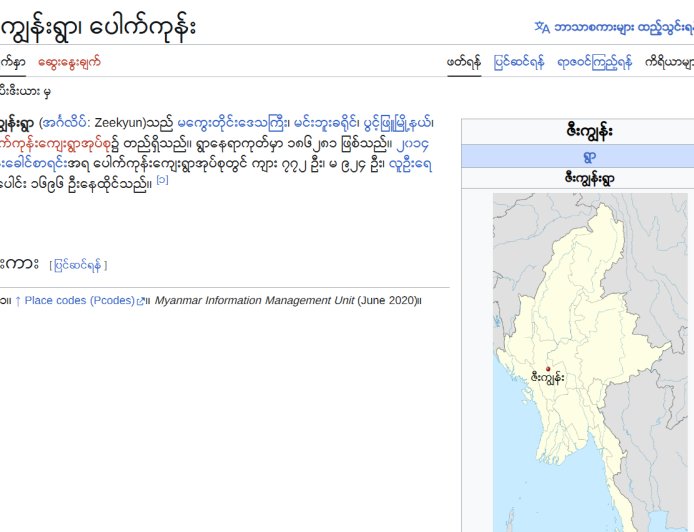Open the 2014 year link ၂၀၁၄

click(x=413, y=144)
